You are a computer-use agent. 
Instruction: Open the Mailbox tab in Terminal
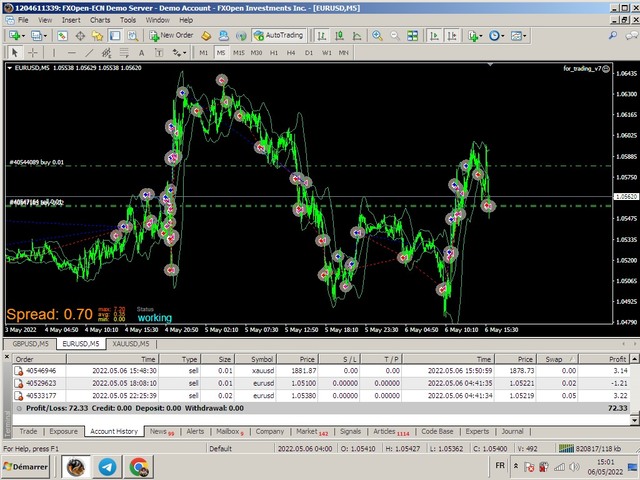[x=230, y=431]
